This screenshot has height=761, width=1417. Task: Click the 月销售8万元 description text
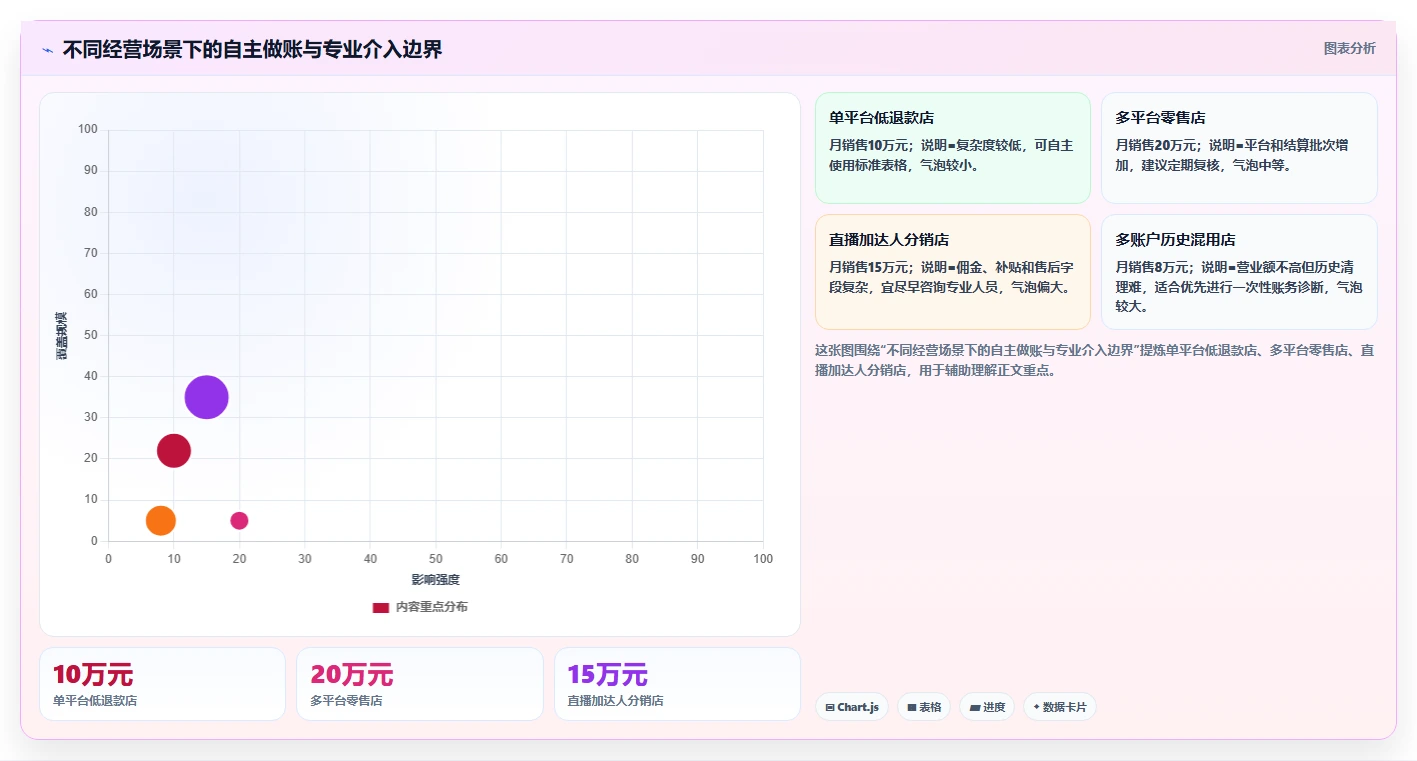1238,287
